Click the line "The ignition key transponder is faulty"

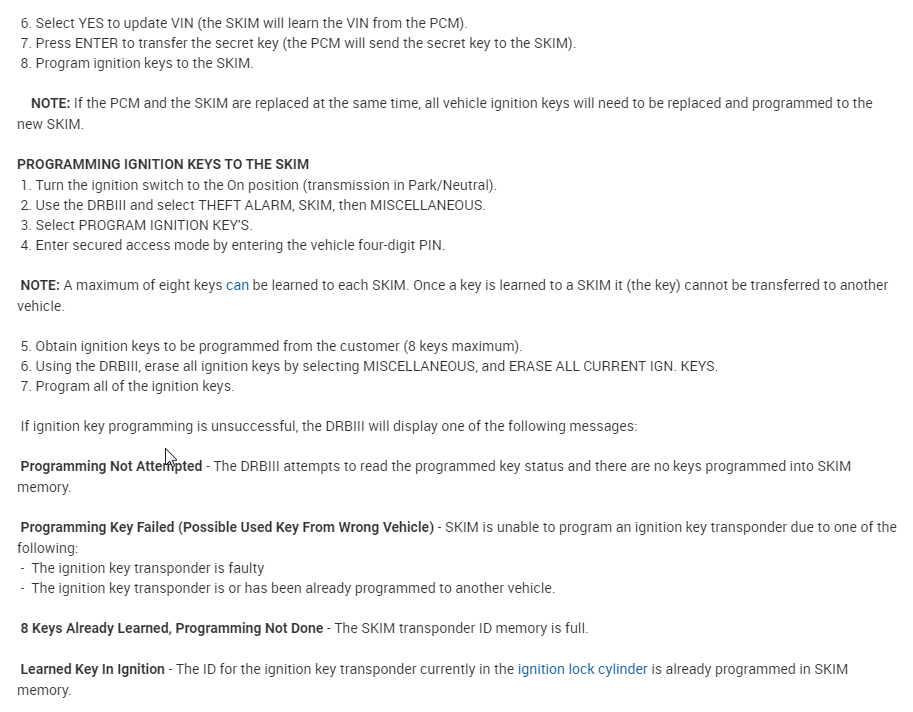pos(148,568)
